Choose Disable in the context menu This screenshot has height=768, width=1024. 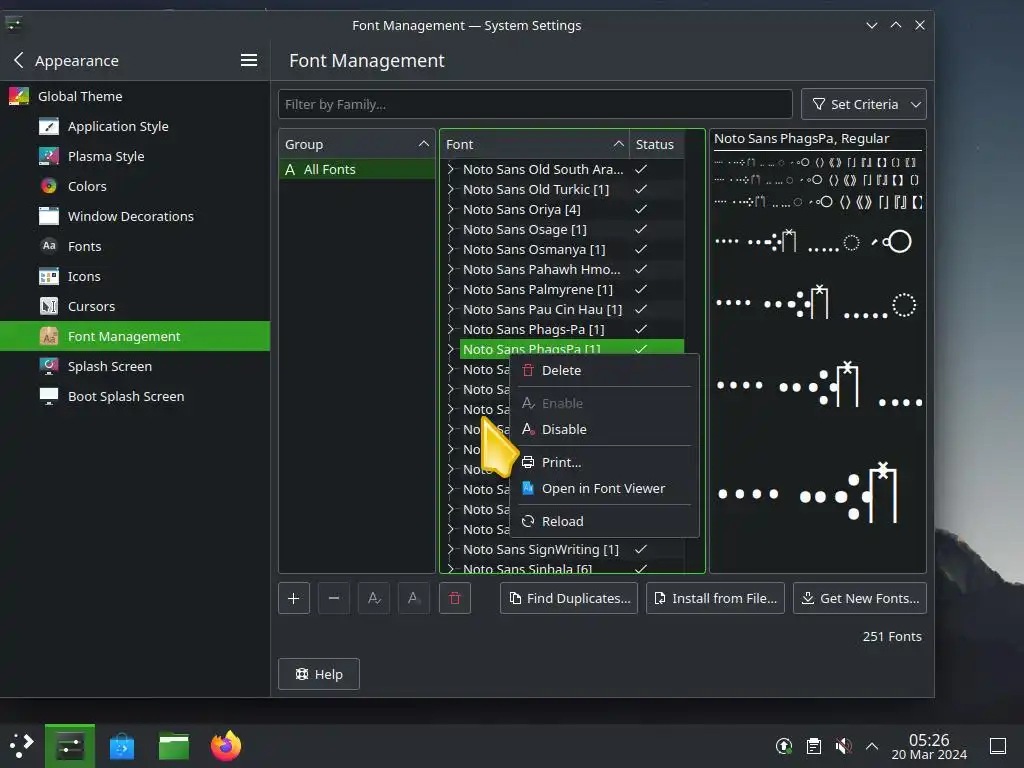(x=605, y=429)
